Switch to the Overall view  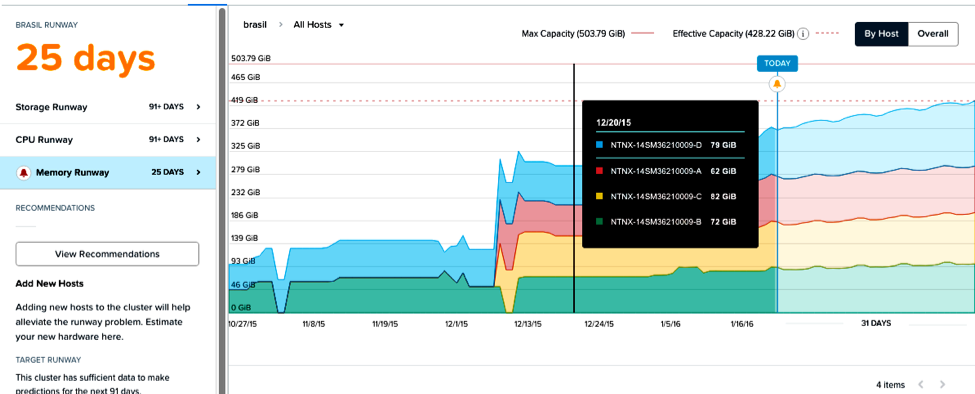(933, 34)
